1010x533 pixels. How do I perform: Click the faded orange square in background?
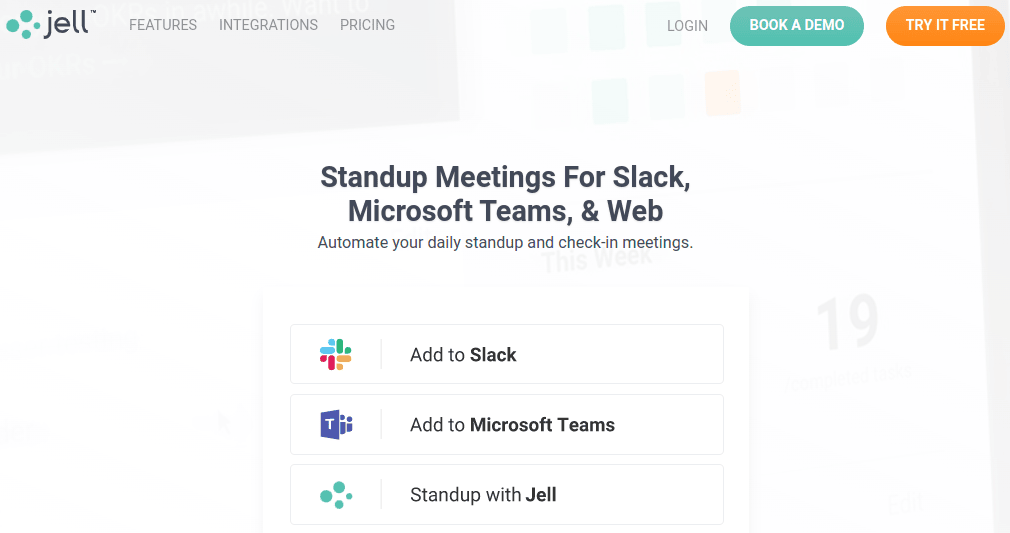pyautogui.click(x=723, y=93)
